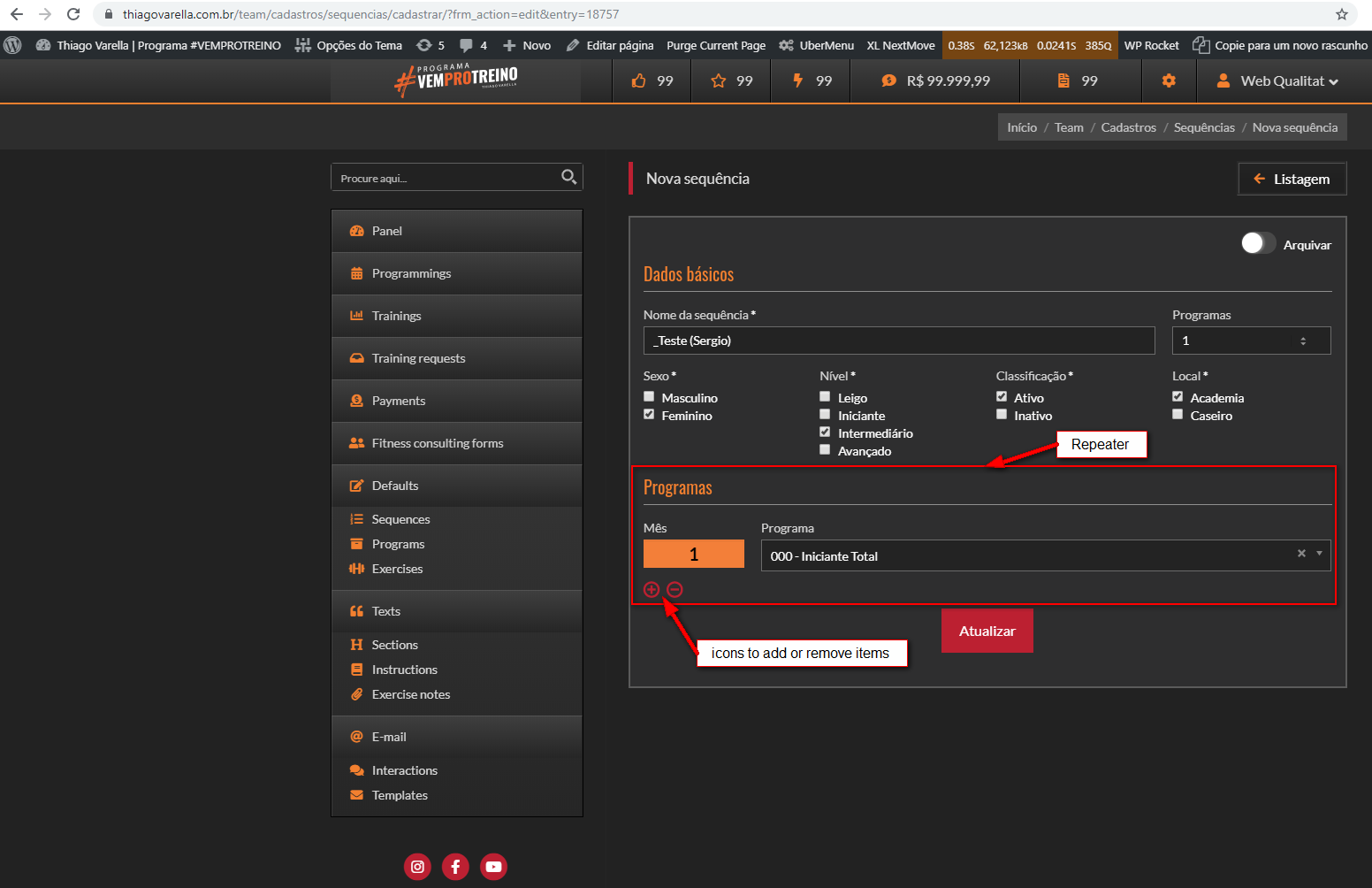Clear selected program with the x icon

coord(1301,554)
